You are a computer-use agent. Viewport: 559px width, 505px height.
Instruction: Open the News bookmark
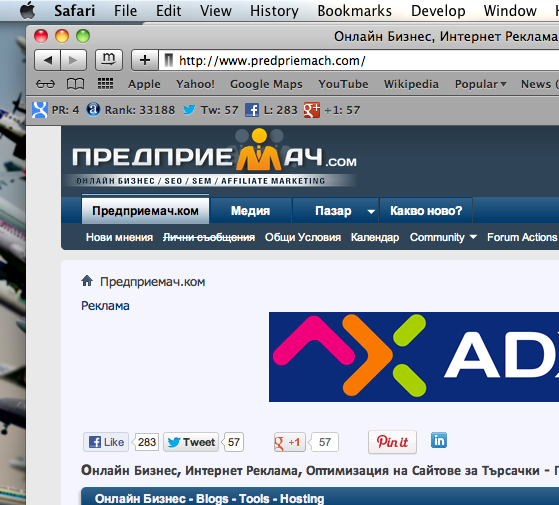539,84
